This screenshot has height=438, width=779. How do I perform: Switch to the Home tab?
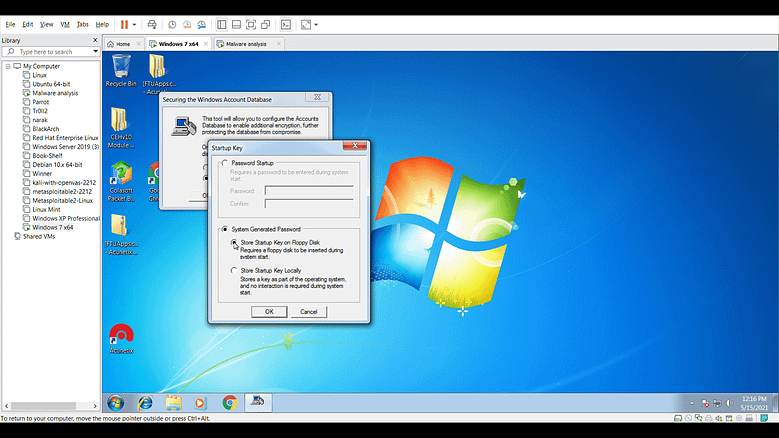(123, 44)
